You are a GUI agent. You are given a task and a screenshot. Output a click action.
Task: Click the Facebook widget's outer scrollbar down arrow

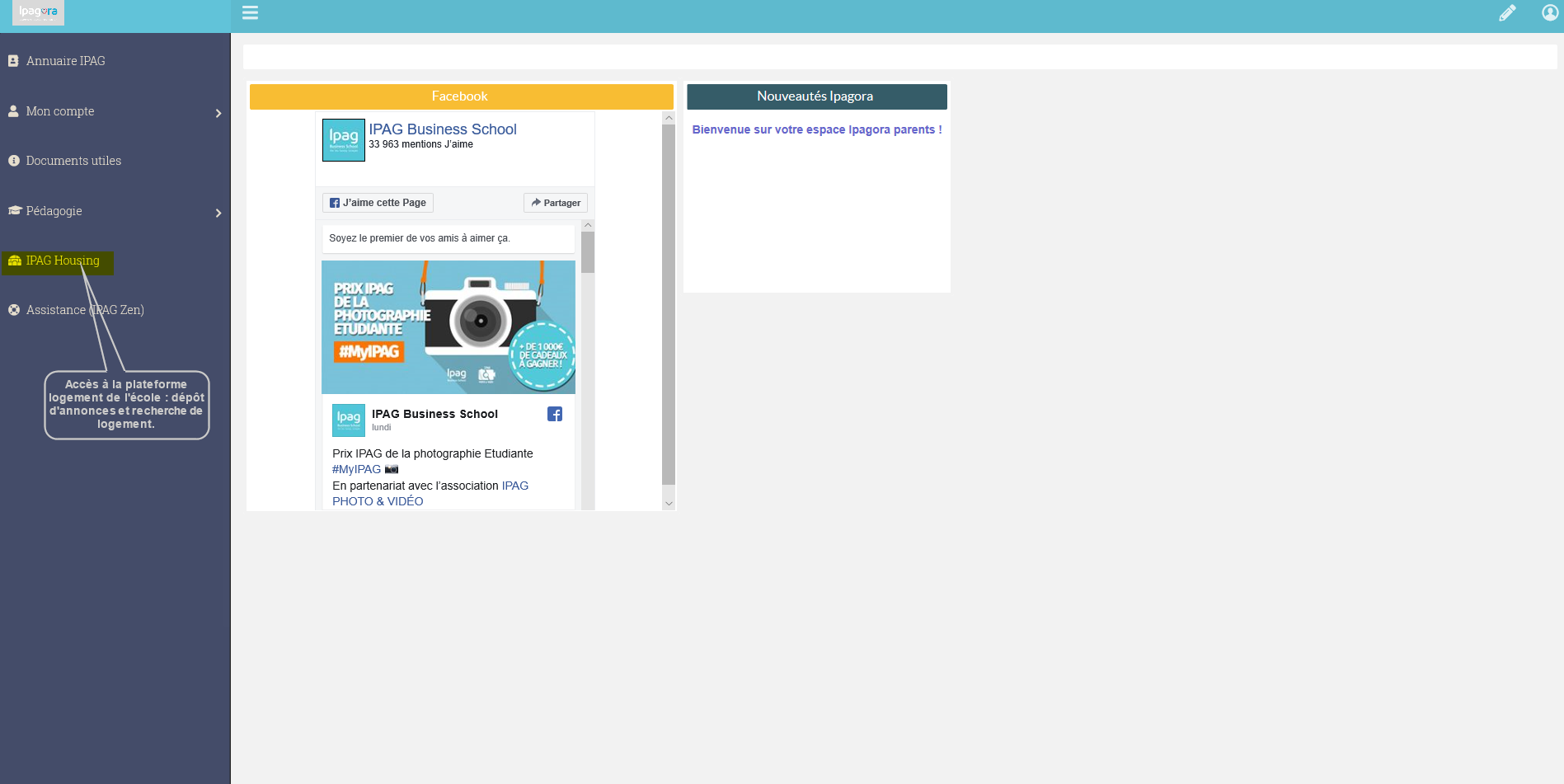[x=669, y=503]
